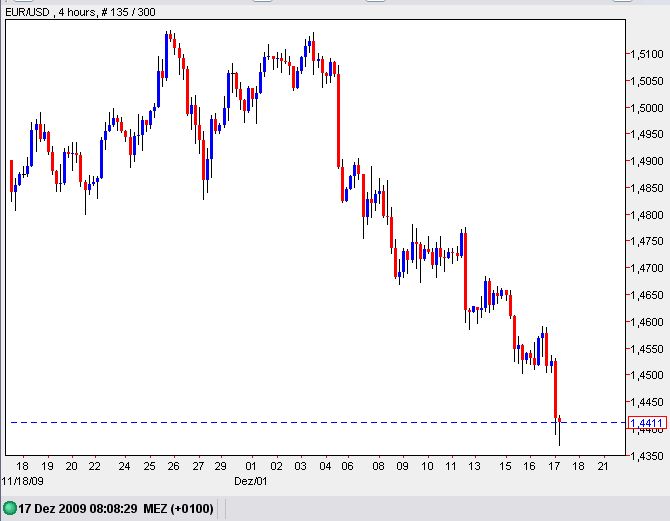This screenshot has width=670, height=521.
Task: Click the dashed current price line
Action: pos(317,422)
